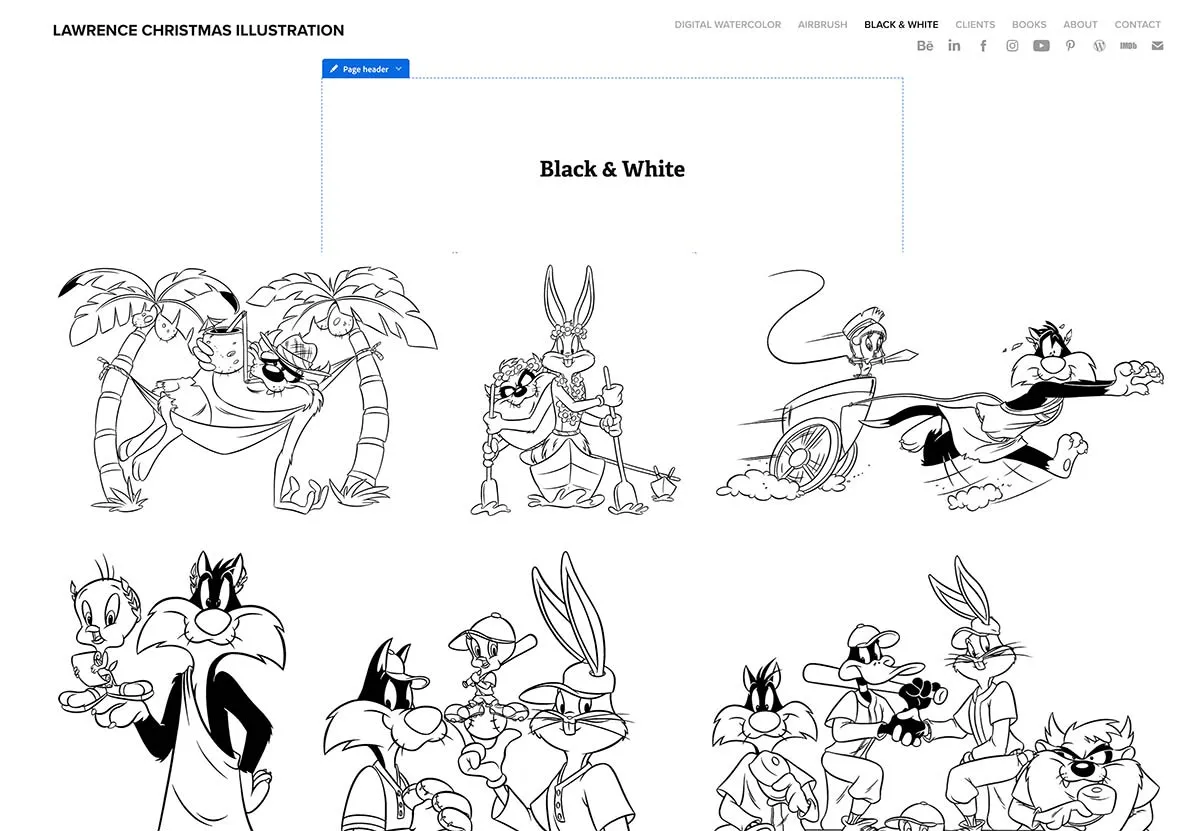This screenshot has height=831, width=1200.
Task: Click the email envelope icon
Action: coord(1157,46)
